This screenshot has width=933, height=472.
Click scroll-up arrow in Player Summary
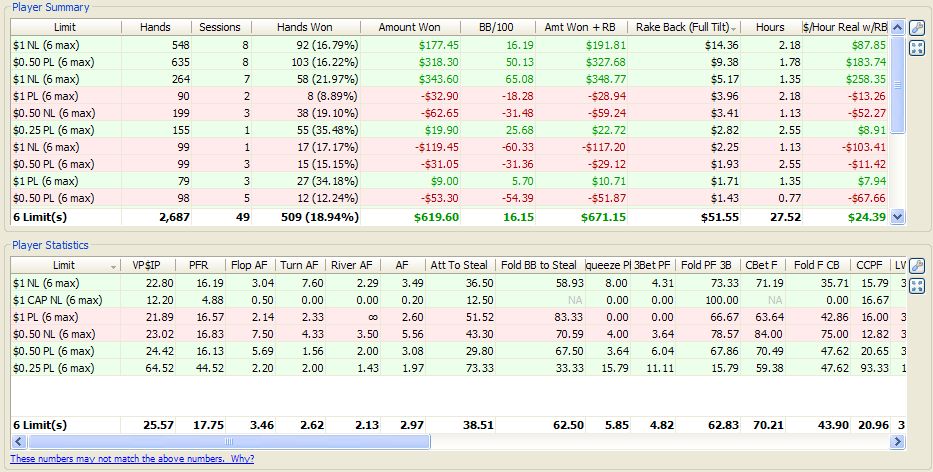pyautogui.click(x=896, y=28)
